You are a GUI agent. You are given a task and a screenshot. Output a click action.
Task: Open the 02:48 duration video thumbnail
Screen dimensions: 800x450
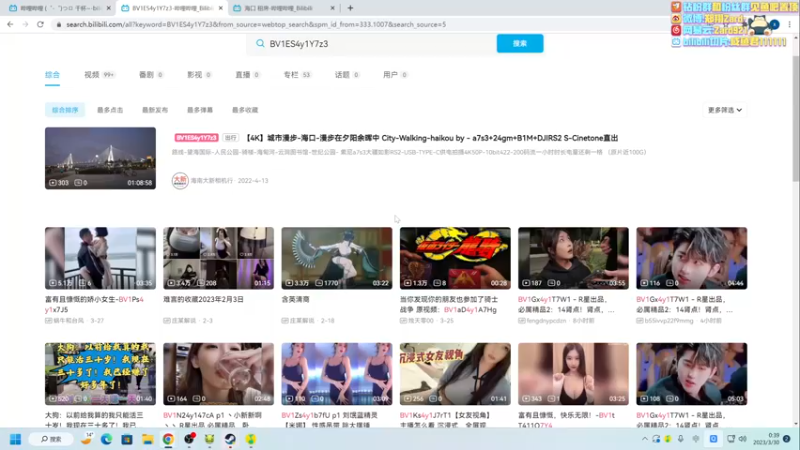218,374
